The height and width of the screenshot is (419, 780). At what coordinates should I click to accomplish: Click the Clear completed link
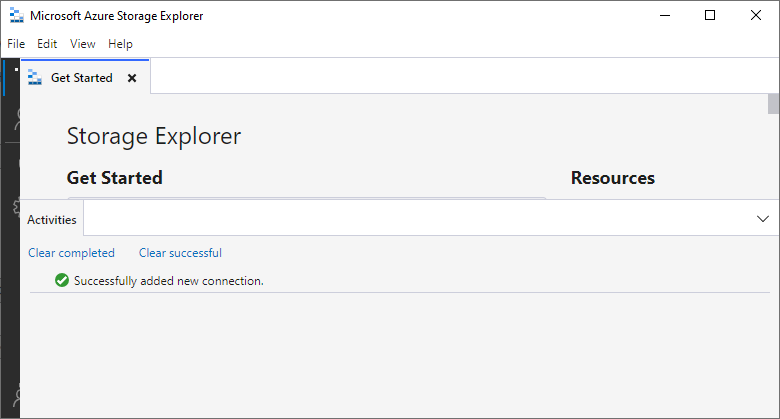pos(71,253)
